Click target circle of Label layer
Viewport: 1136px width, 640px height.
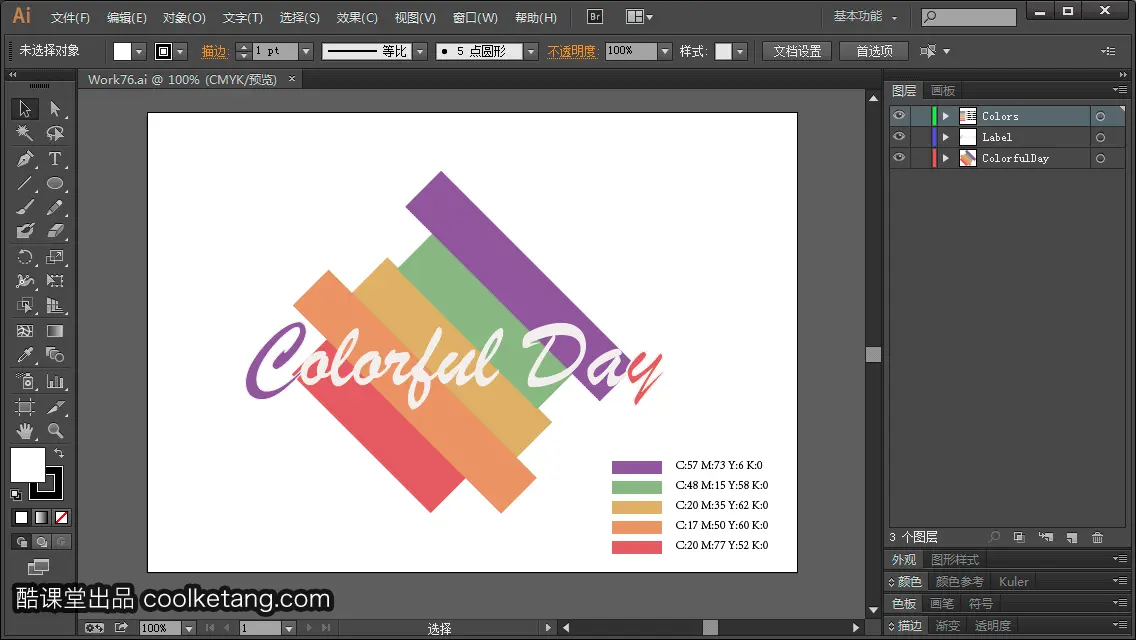(1100, 137)
